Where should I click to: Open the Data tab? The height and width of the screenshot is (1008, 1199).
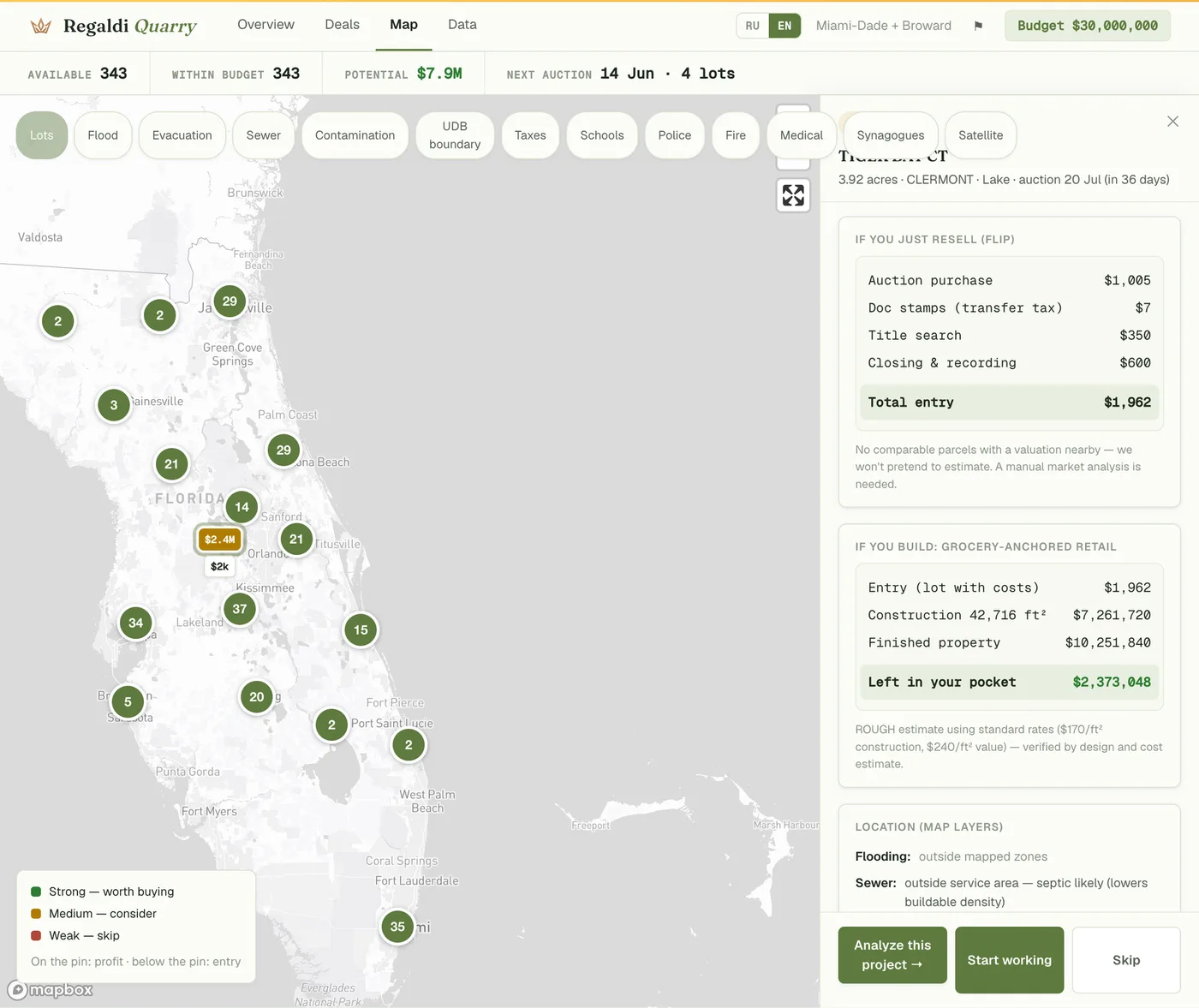(x=462, y=25)
